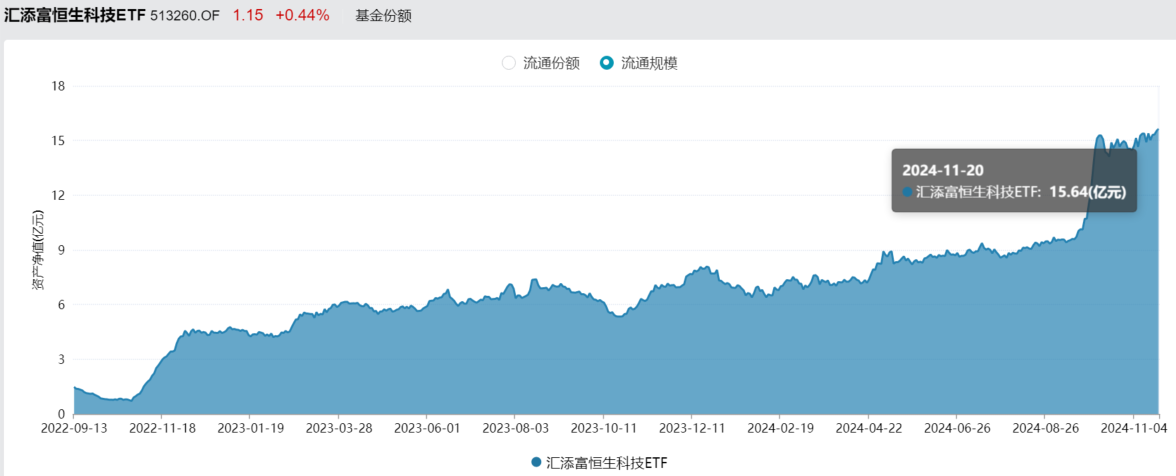Image resolution: width=1176 pixels, height=476 pixels.
Task: Click the blue series dot in the tooltip
Action: point(908,192)
